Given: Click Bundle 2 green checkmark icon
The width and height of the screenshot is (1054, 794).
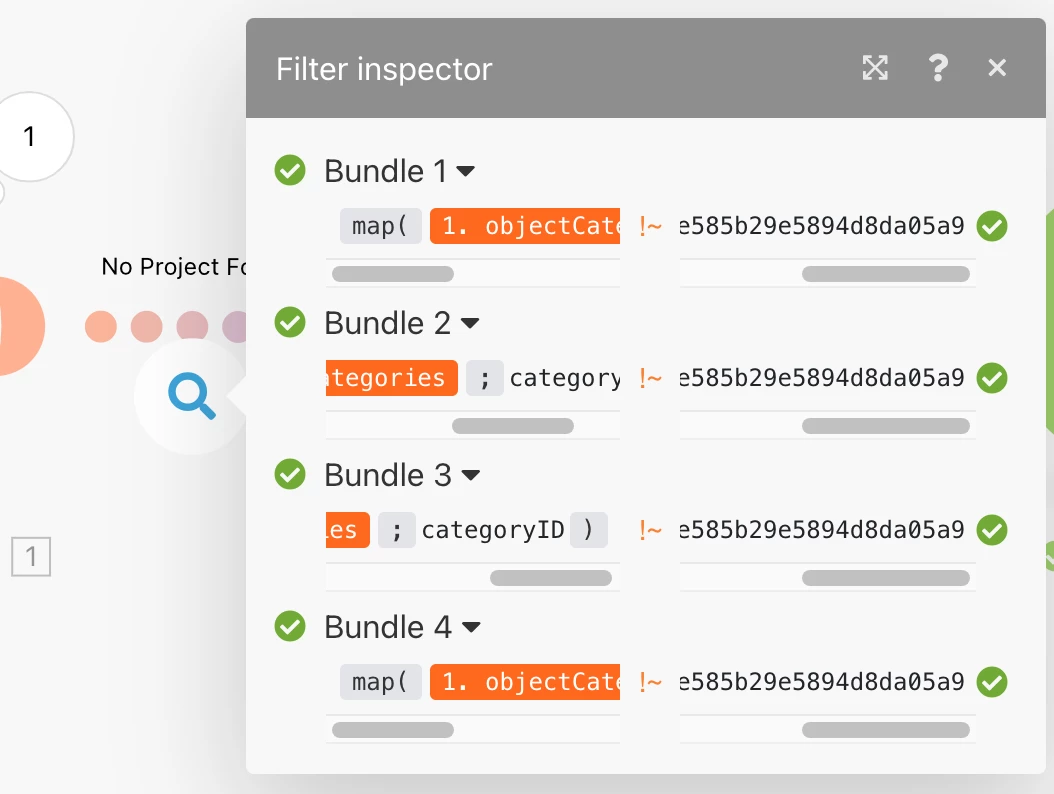Looking at the screenshot, I should pos(290,323).
